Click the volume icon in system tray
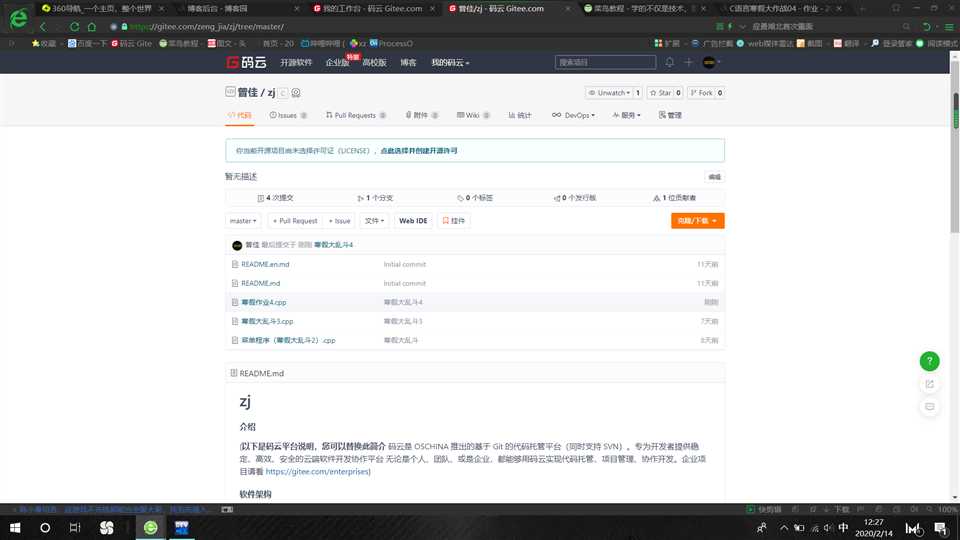 point(828,528)
